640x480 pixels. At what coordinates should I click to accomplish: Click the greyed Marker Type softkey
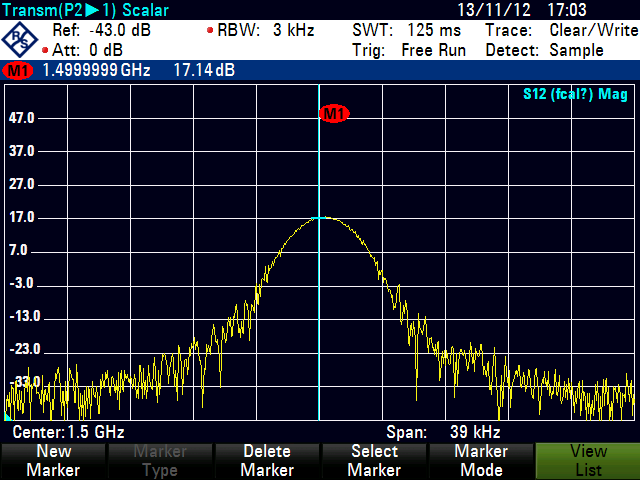160,460
